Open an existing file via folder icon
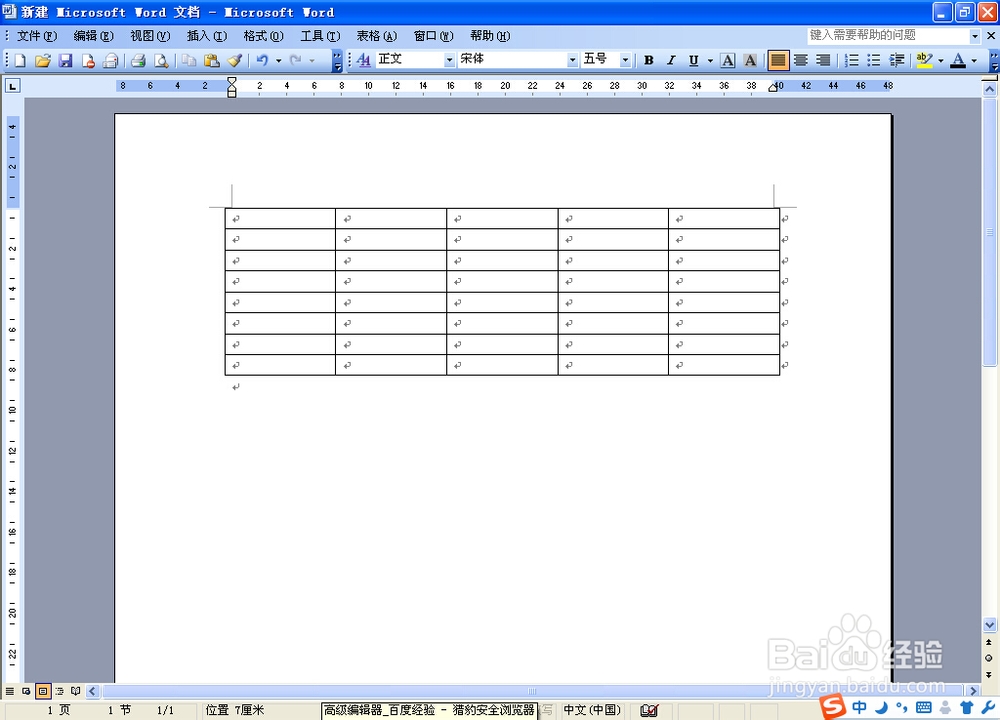 [43, 61]
